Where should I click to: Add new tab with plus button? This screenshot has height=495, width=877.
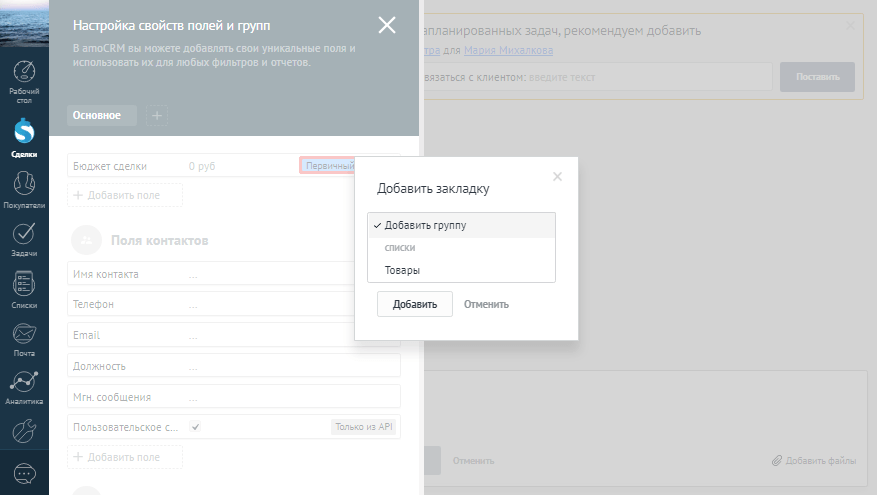click(x=157, y=116)
